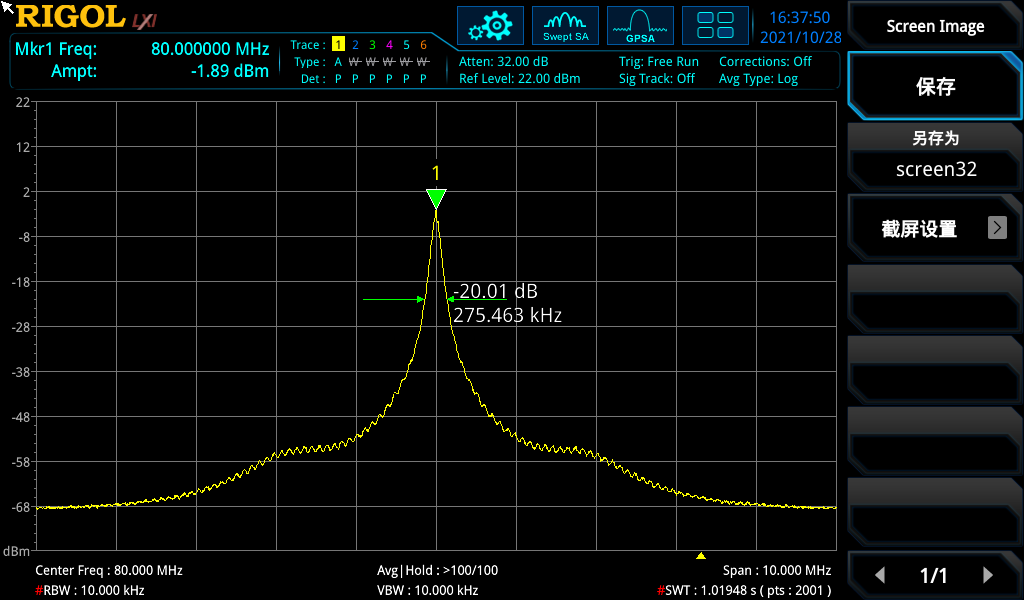Expand the 截屏设置 submenu arrow
Viewport: 1024px width, 600px height.
(x=997, y=228)
